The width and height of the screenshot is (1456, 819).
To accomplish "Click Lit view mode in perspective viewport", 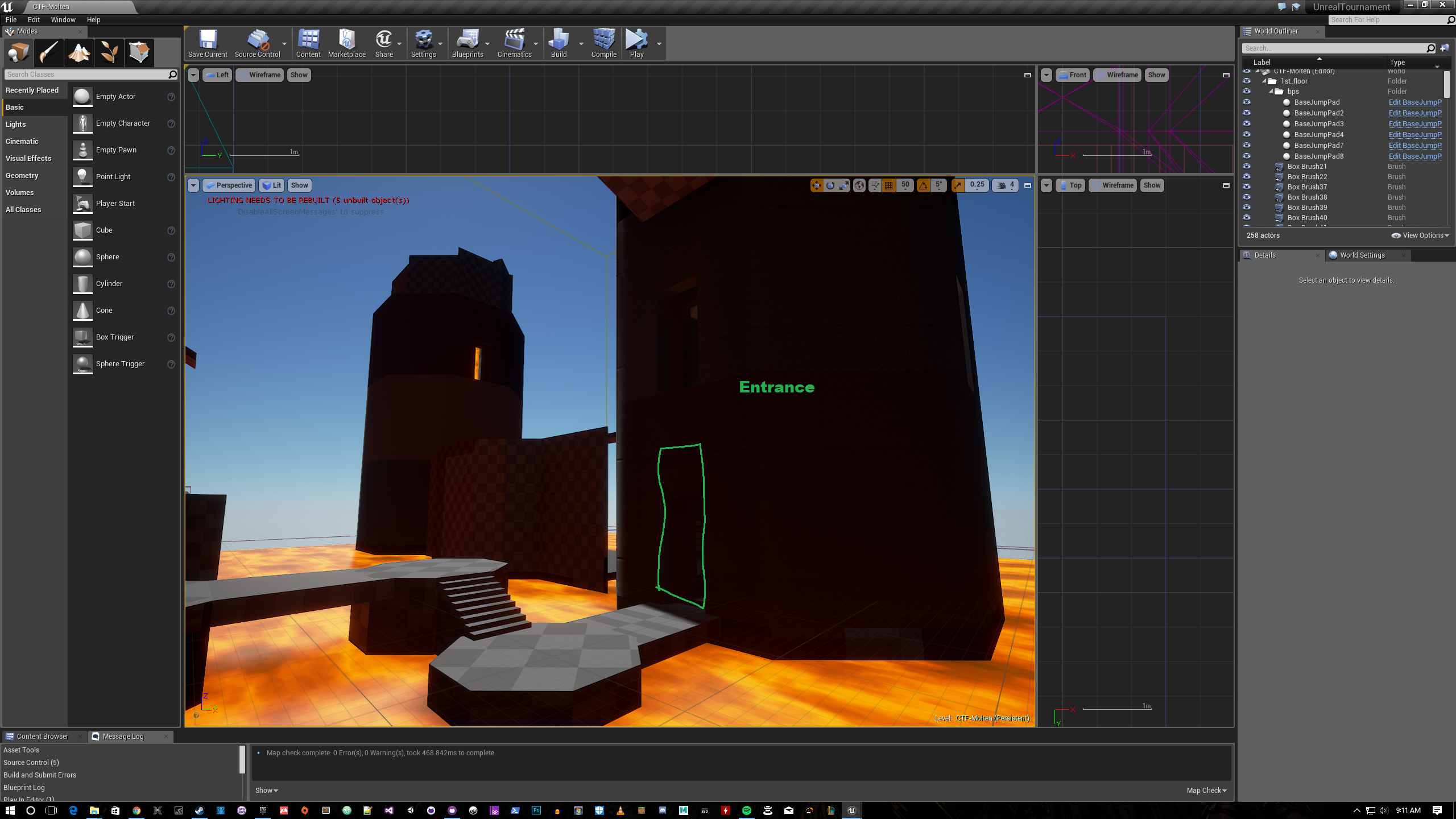I will click(x=271, y=185).
